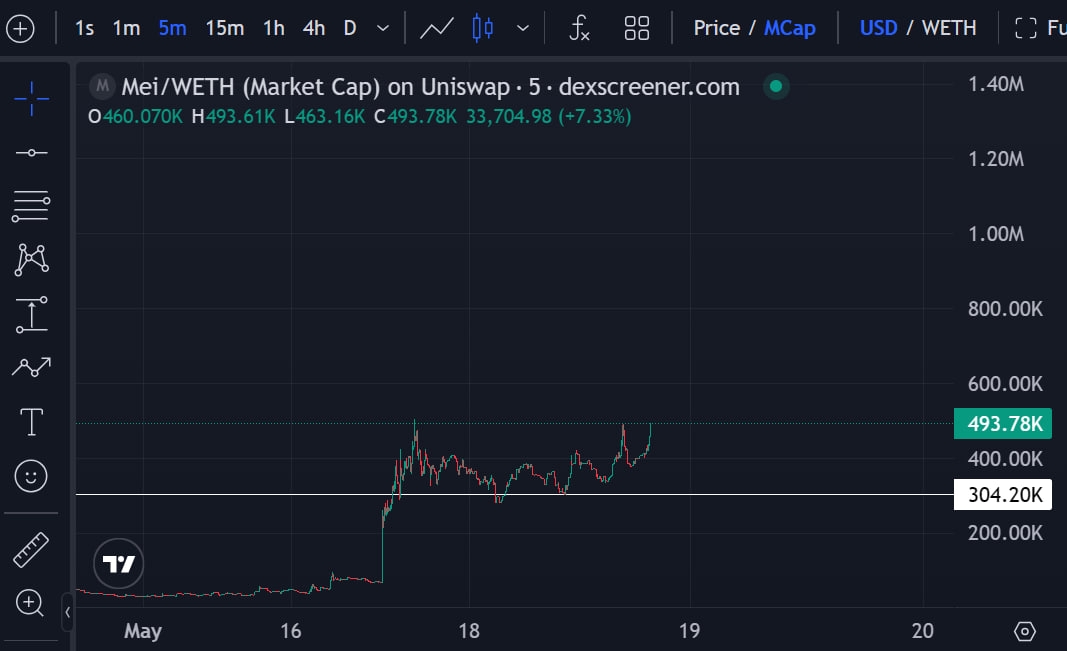Click the TradingView logo
This screenshot has width=1067, height=651.
click(x=118, y=564)
